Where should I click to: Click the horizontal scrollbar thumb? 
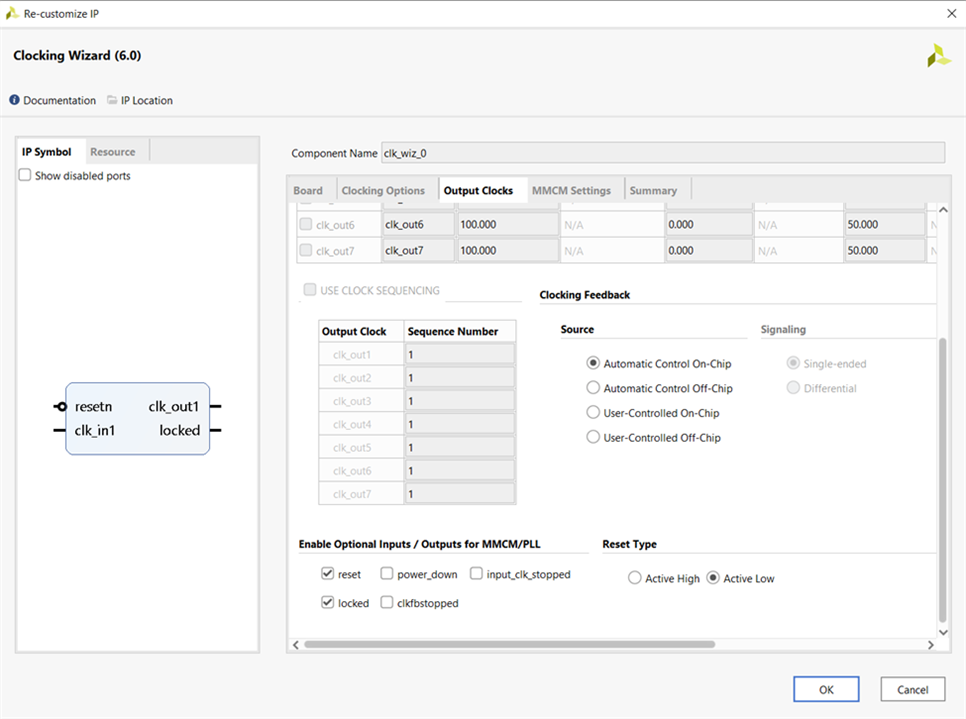pyautogui.click(x=508, y=645)
